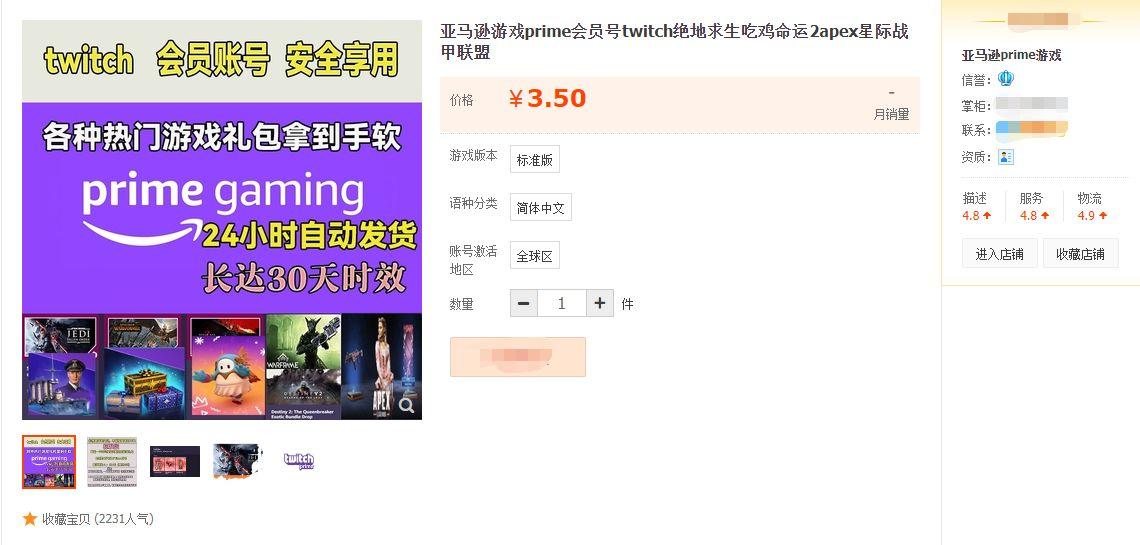Click the minus icon to decrease quantity
Viewport: 1140px width, 545px height.
click(x=523, y=303)
